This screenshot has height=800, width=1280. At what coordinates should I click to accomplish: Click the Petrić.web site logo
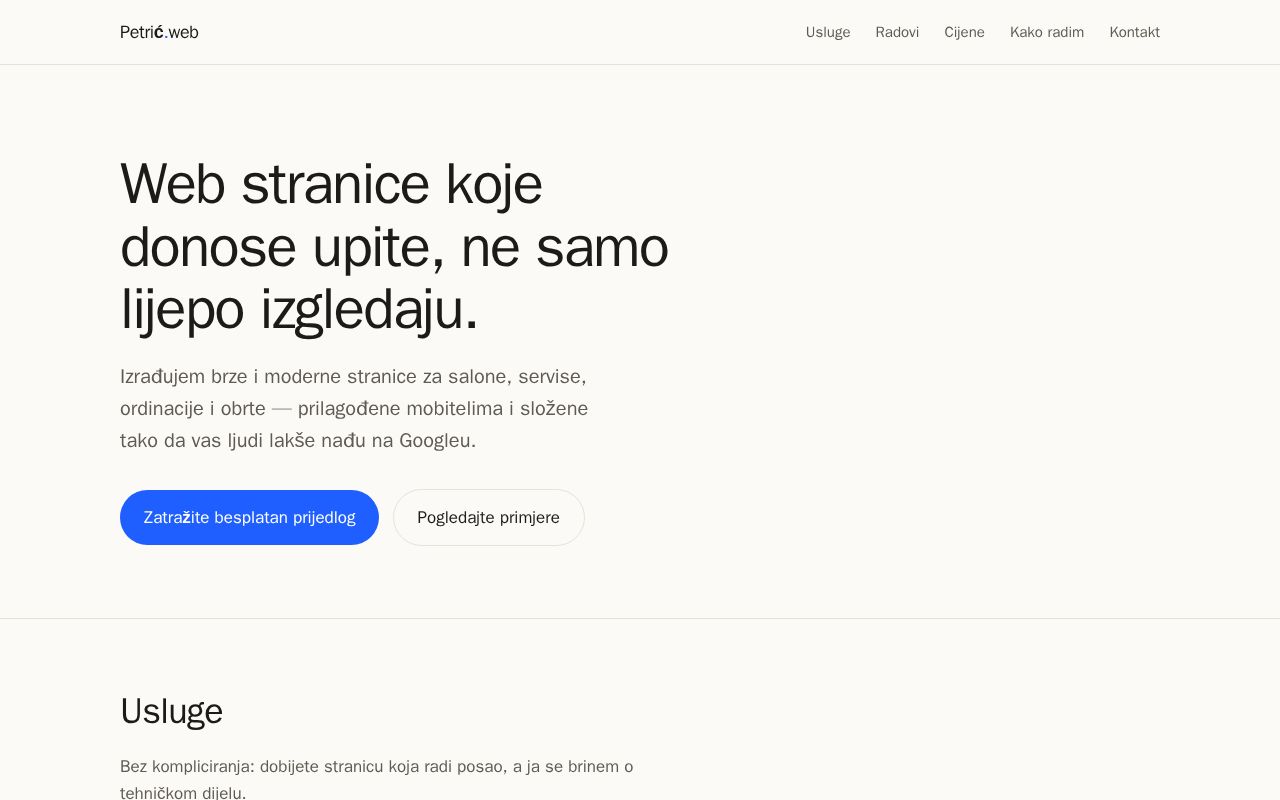159,32
